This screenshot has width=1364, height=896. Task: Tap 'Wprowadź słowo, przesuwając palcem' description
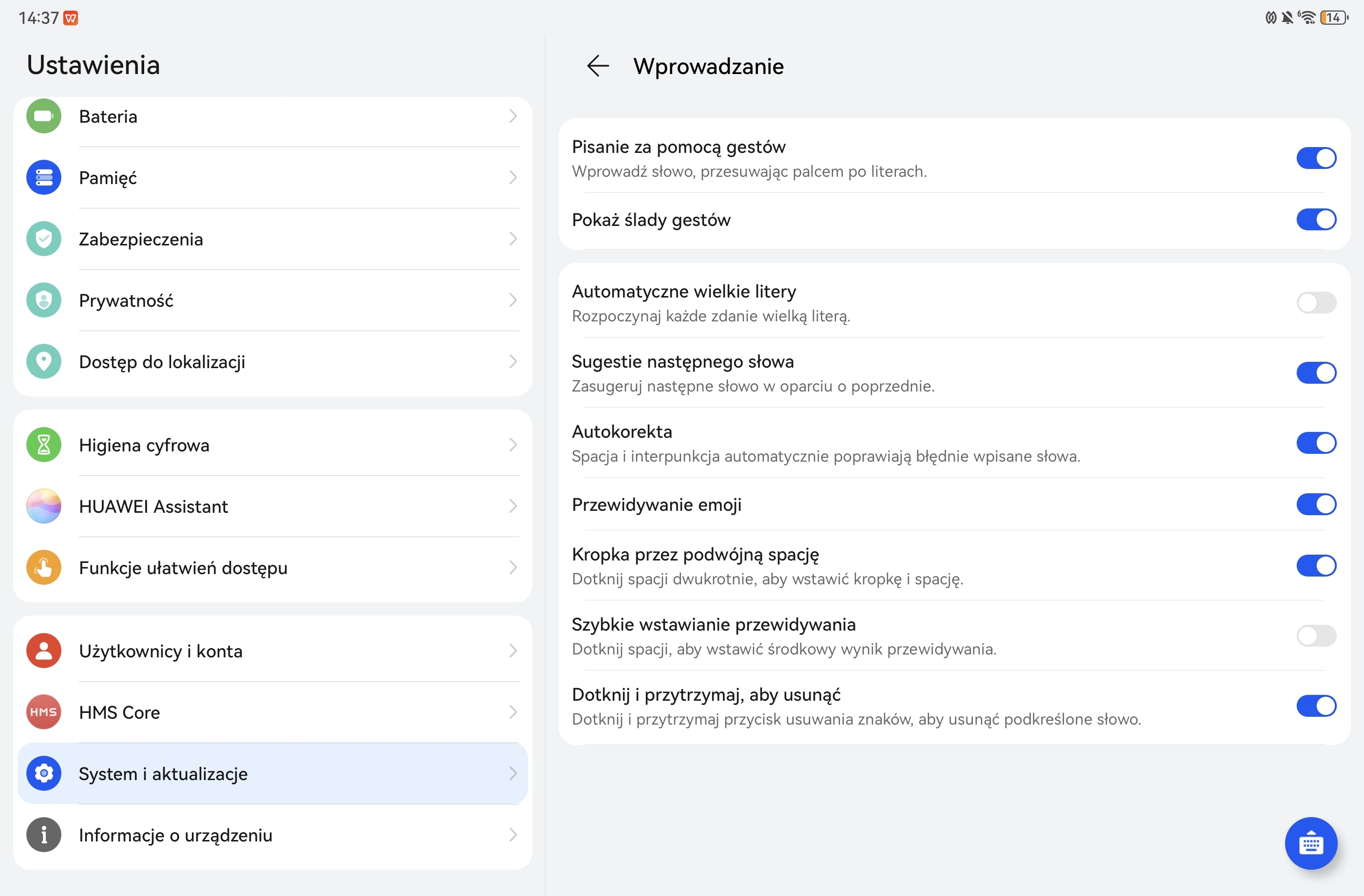749,171
